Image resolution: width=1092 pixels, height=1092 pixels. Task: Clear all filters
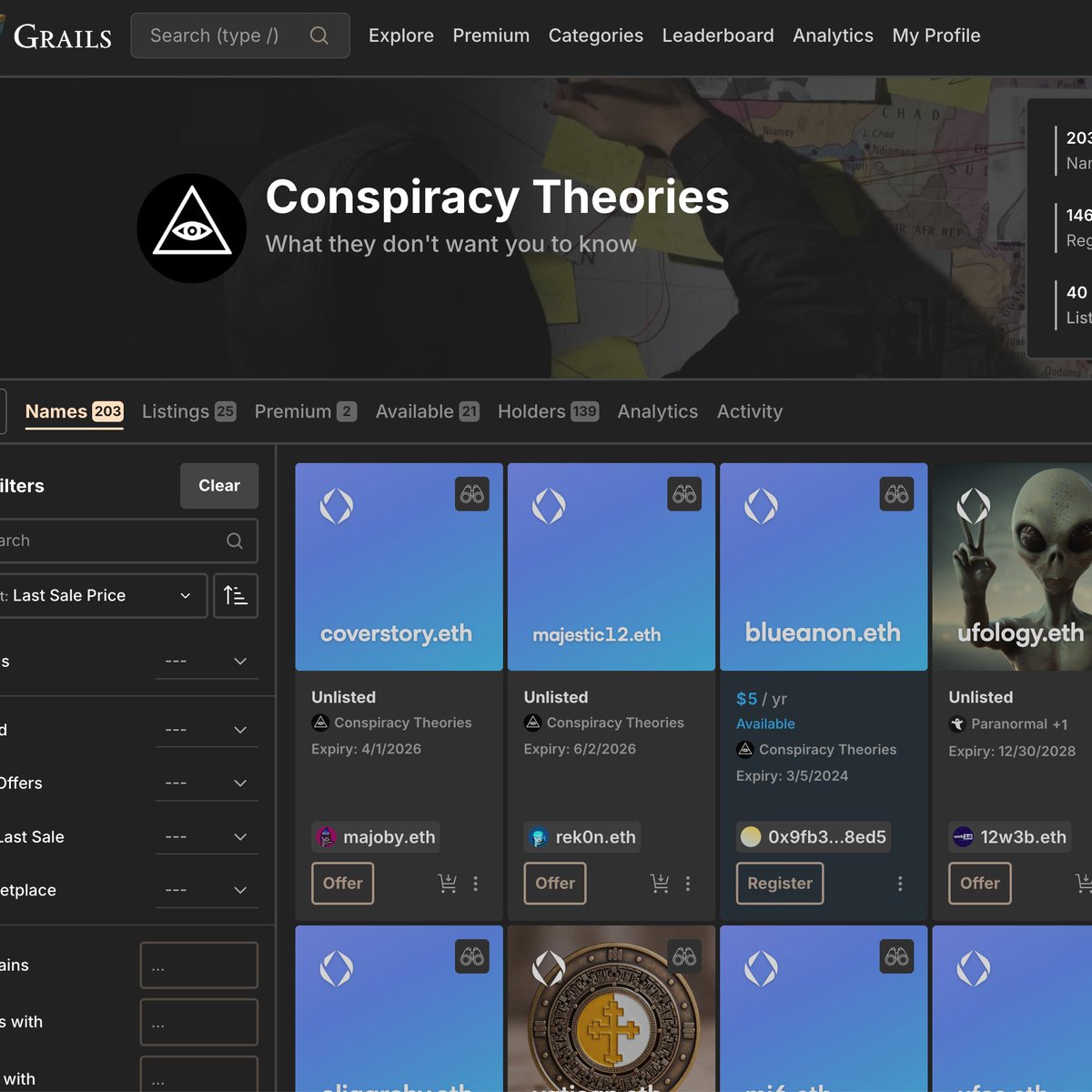(x=219, y=486)
